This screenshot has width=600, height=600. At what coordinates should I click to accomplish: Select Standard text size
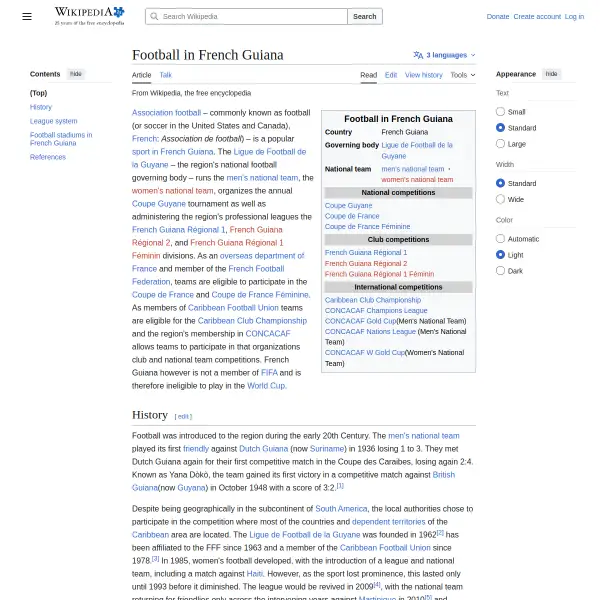point(500,128)
